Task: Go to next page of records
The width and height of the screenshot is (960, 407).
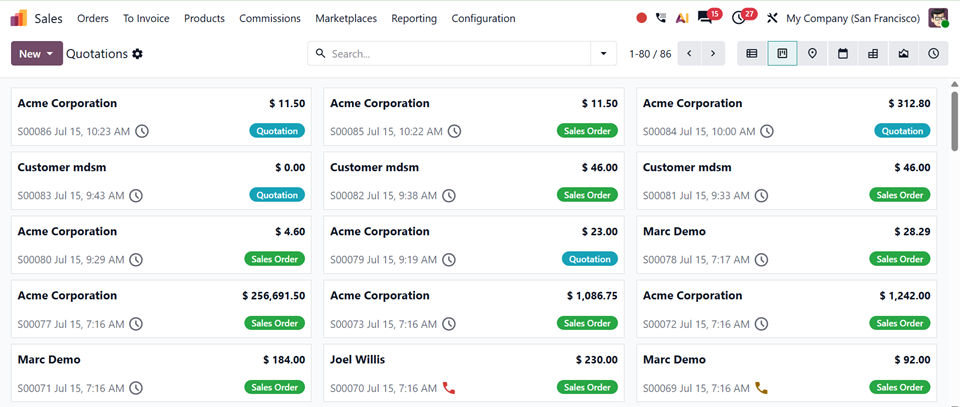Action: 713,54
